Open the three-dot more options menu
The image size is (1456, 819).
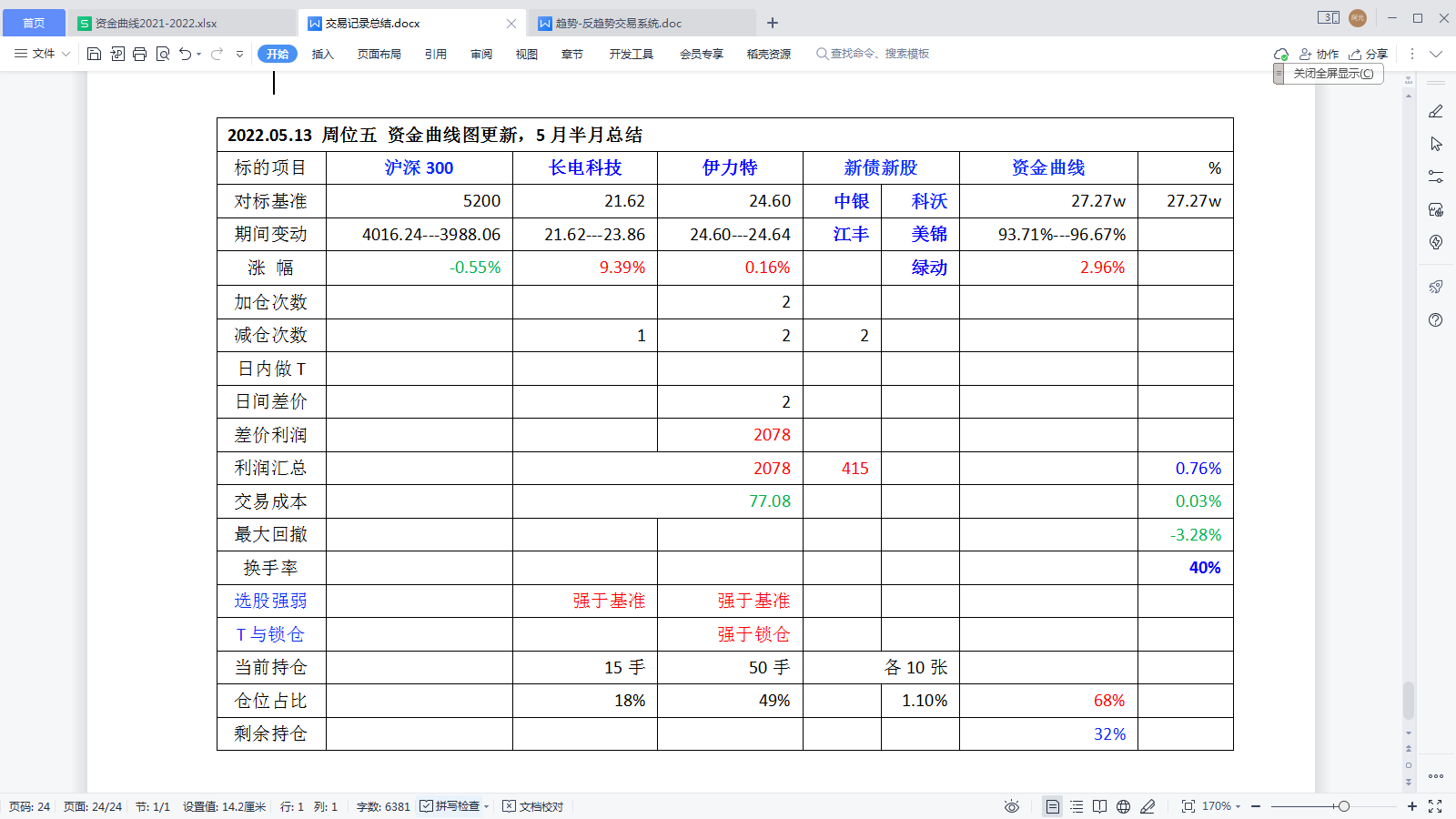click(1412, 54)
